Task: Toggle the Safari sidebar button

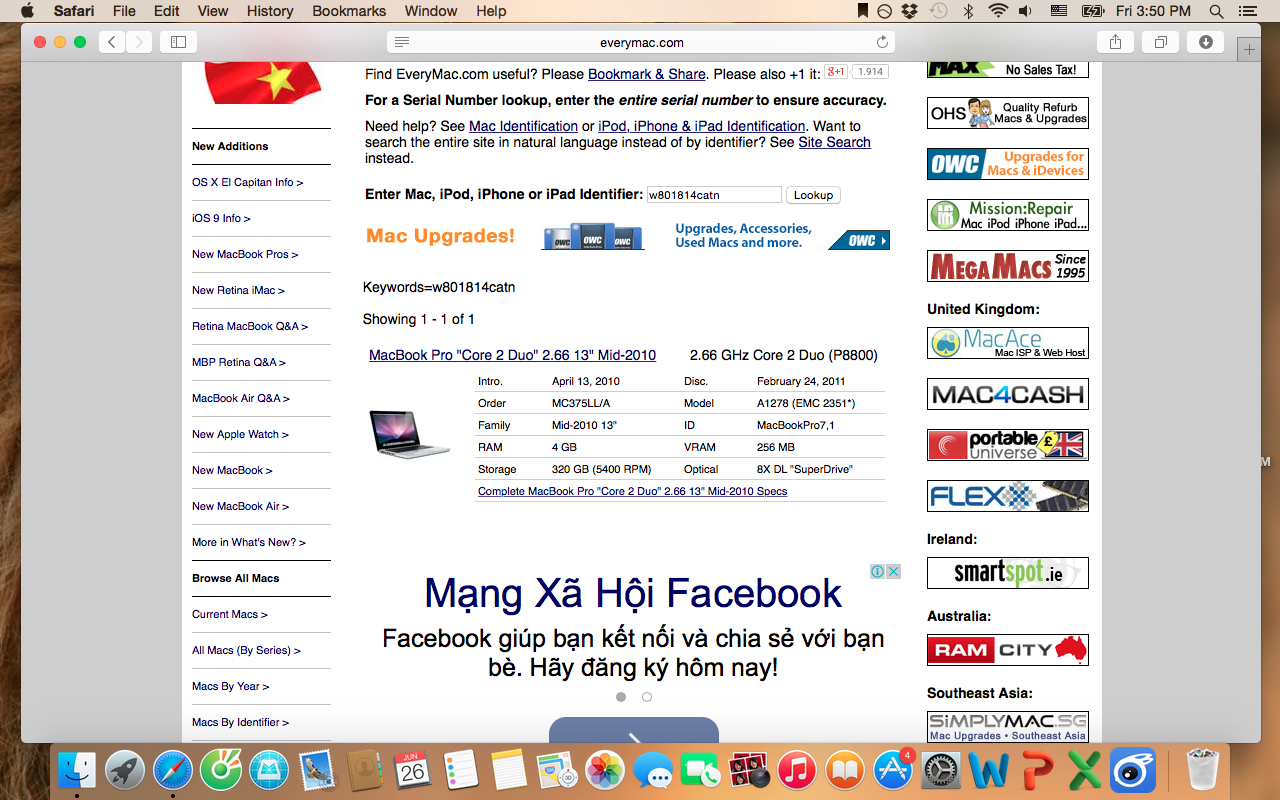Action: 178,42
